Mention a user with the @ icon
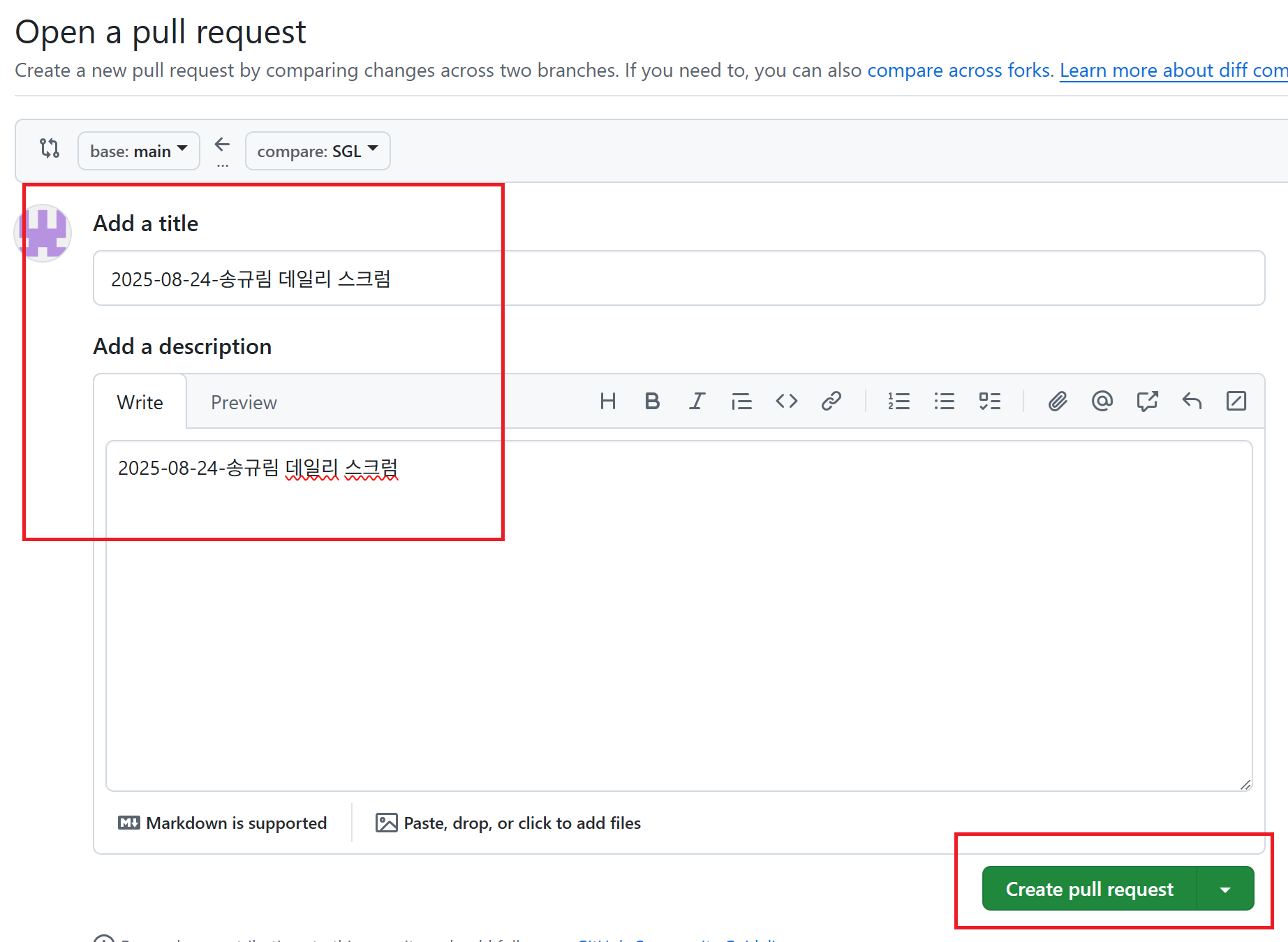This screenshot has width=1288, height=942. (x=1102, y=401)
